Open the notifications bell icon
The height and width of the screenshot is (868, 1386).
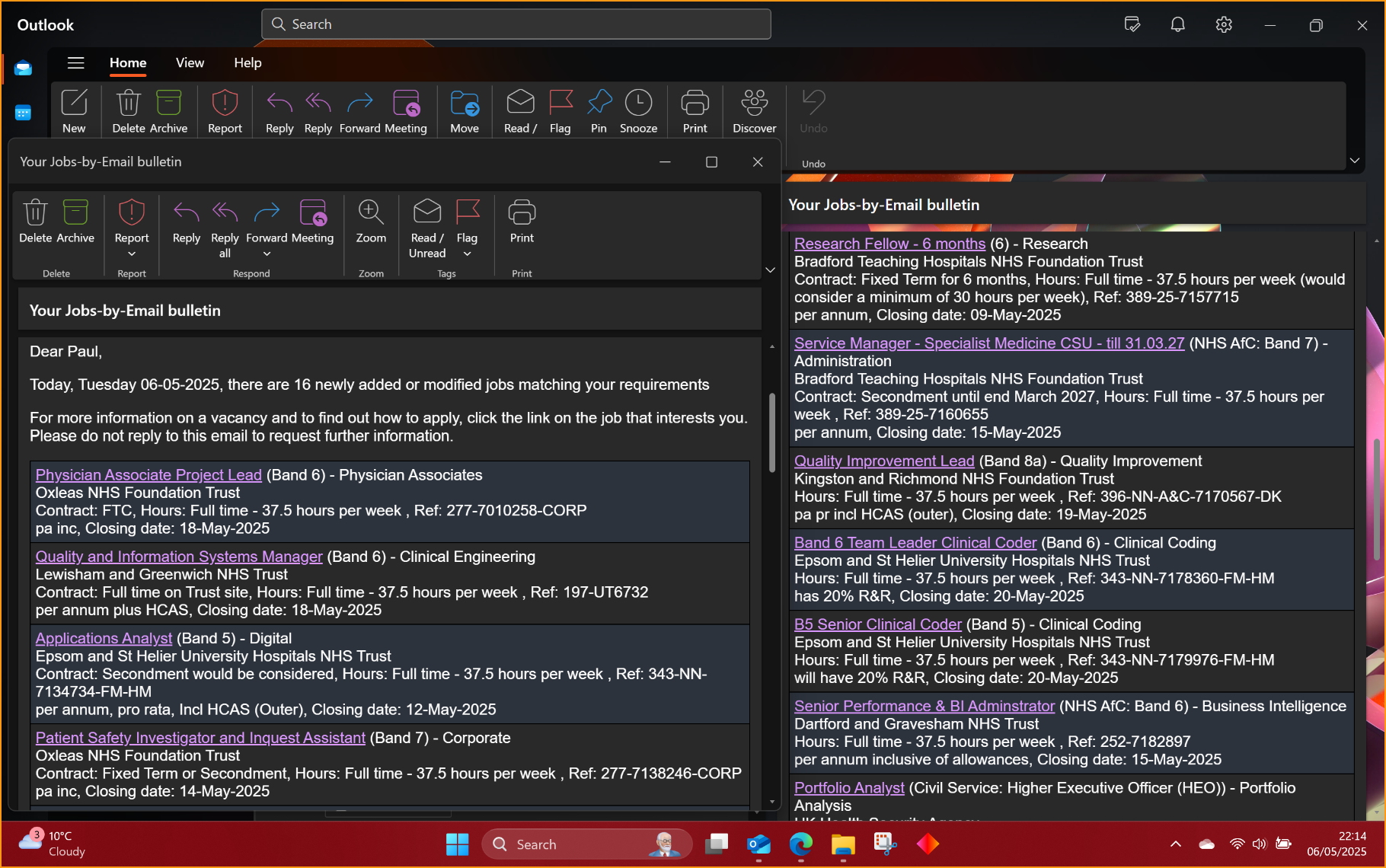1178,24
